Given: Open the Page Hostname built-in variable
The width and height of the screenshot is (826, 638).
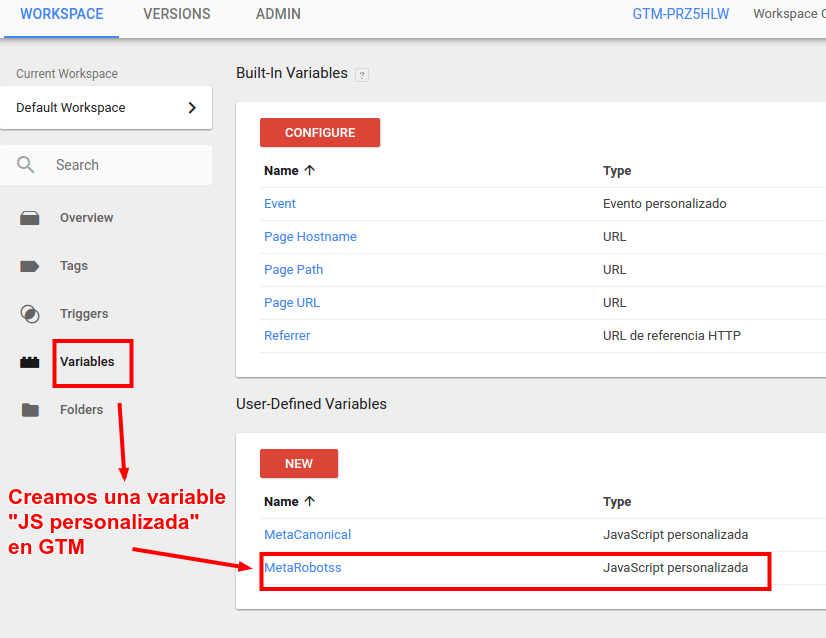Looking at the screenshot, I should 310,237.
